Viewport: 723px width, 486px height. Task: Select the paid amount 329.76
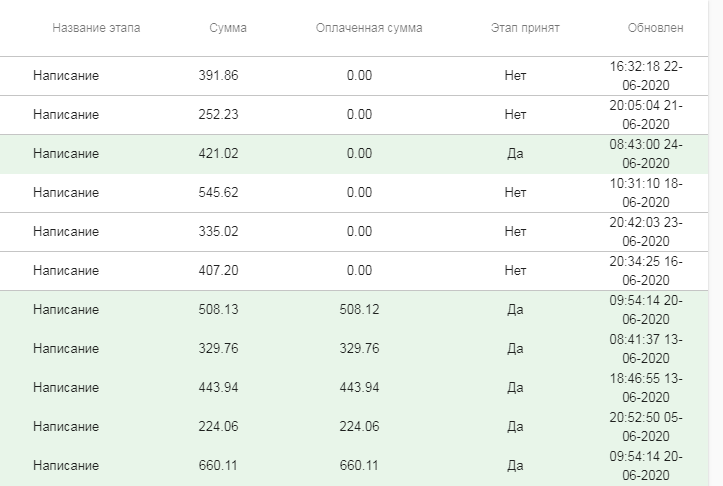[359, 348]
